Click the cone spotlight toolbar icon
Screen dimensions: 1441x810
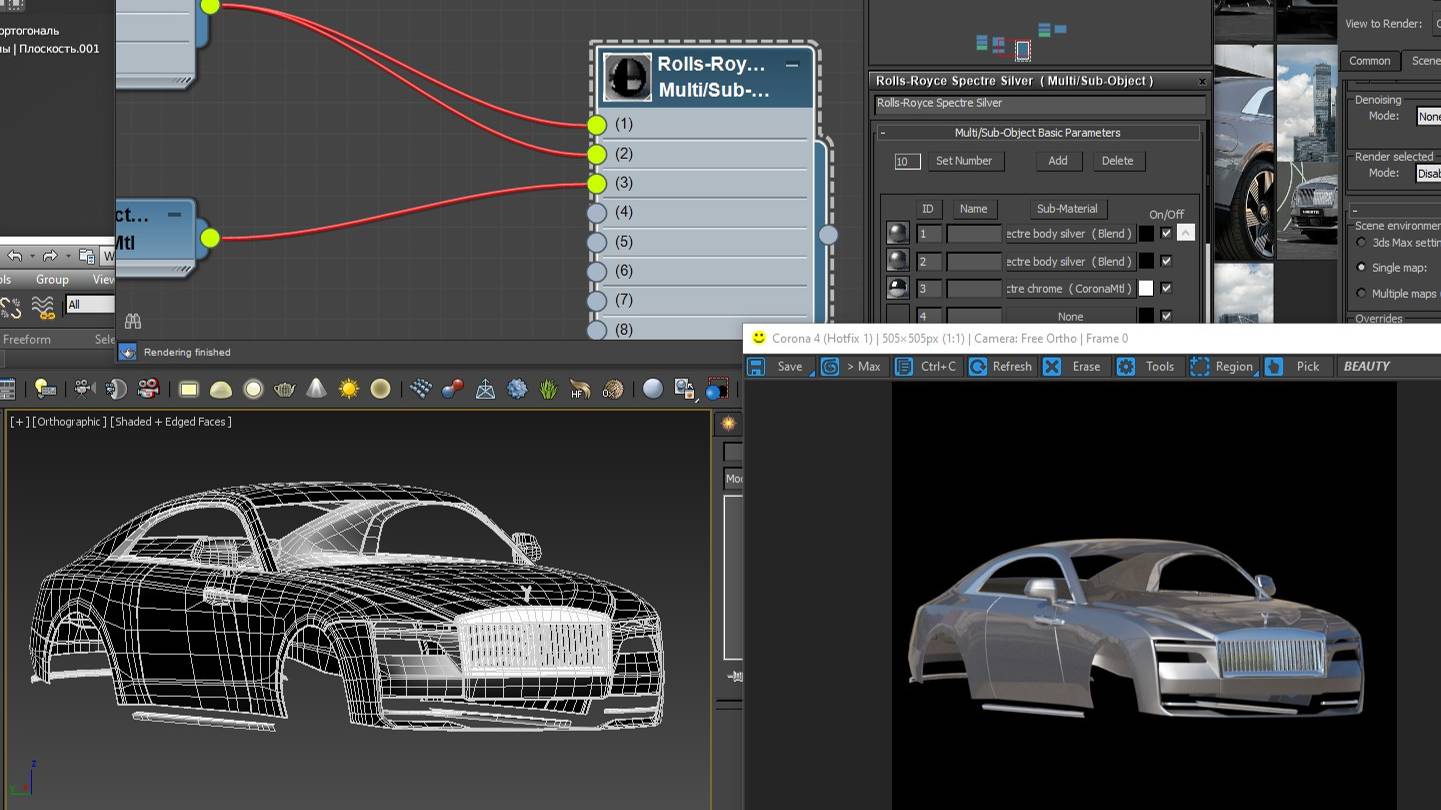point(316,389)
